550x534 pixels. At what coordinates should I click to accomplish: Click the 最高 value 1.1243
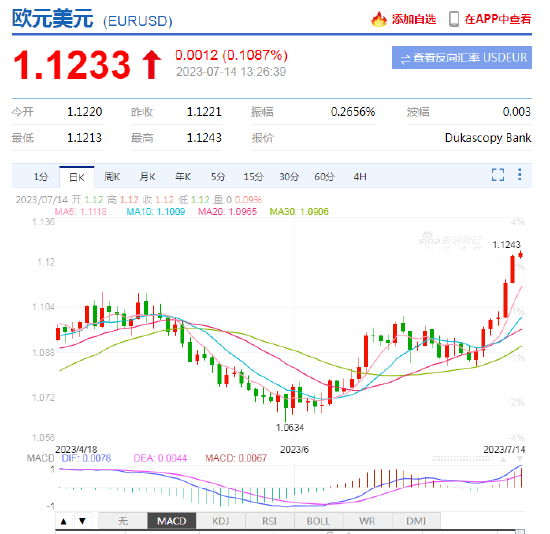(x=204, y=138)
